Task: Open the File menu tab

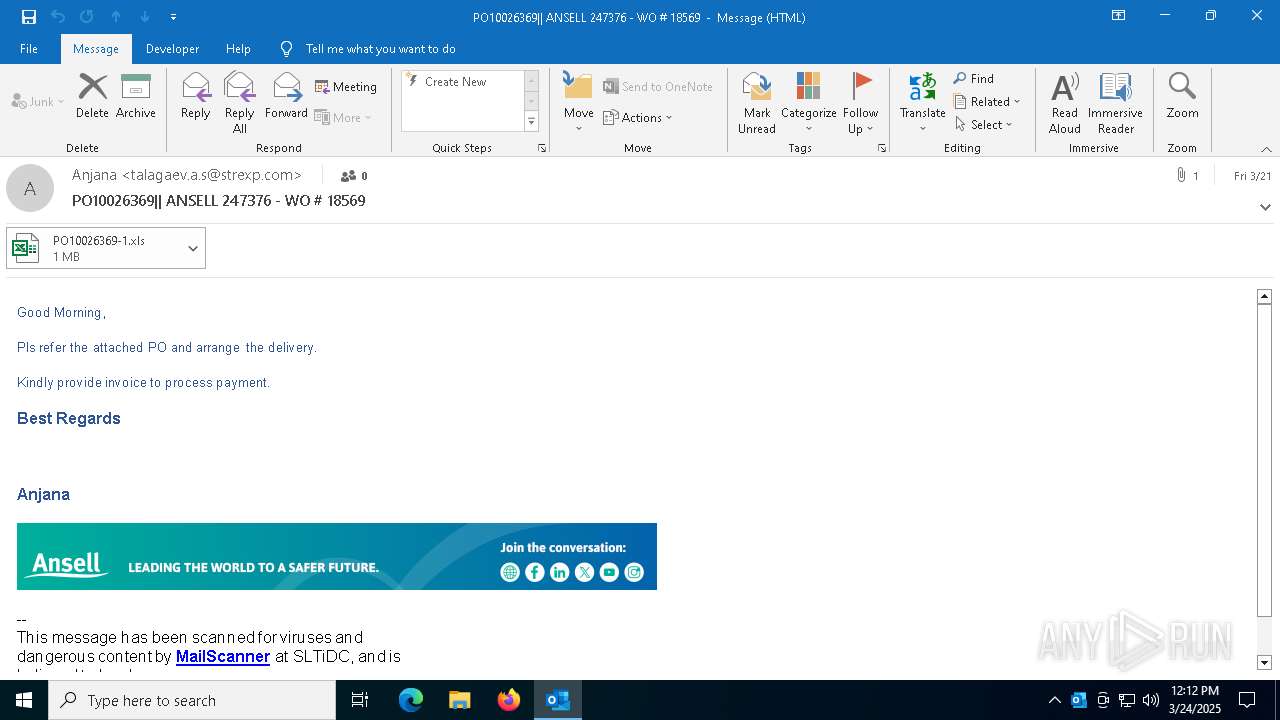Action: [x=29, y=48]
